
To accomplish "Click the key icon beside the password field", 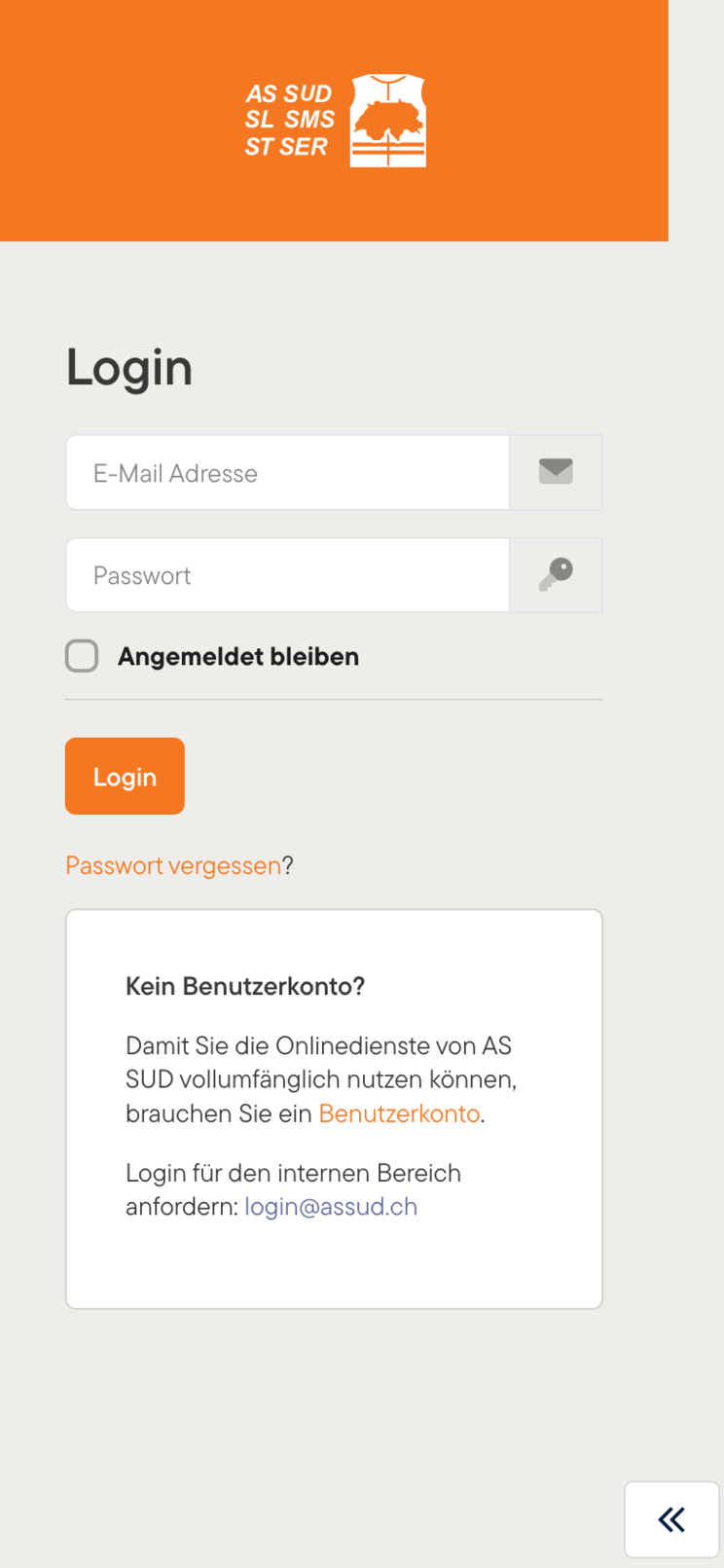I will click(x=556, y=574).
